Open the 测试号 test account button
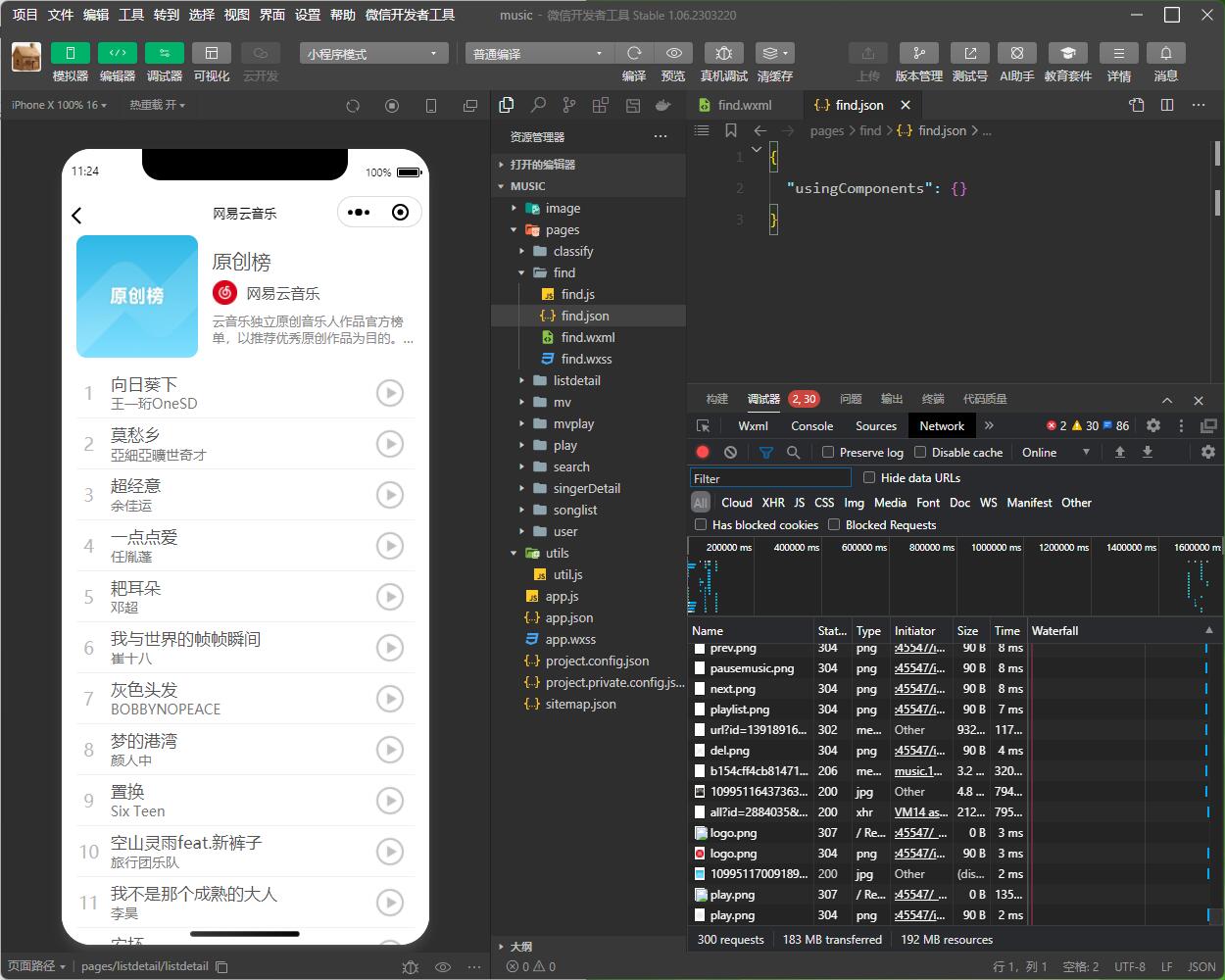The height and width of the screenshot is (980, 1225). (969, 53)
